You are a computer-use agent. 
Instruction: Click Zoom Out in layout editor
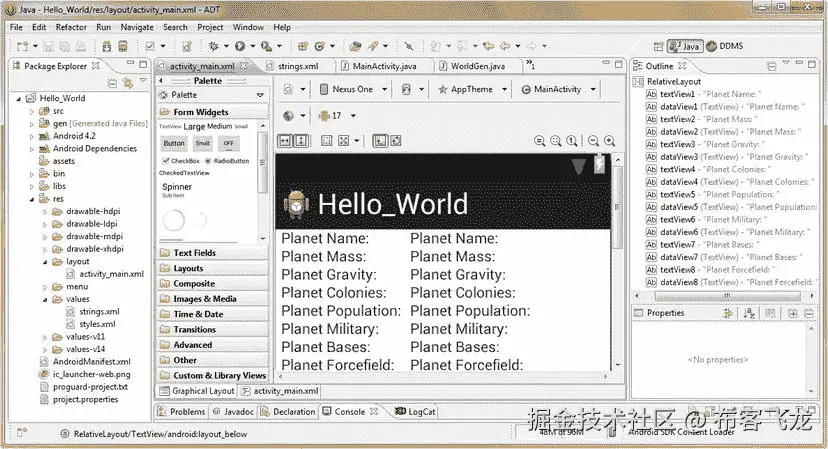click(x=593, y=141)
